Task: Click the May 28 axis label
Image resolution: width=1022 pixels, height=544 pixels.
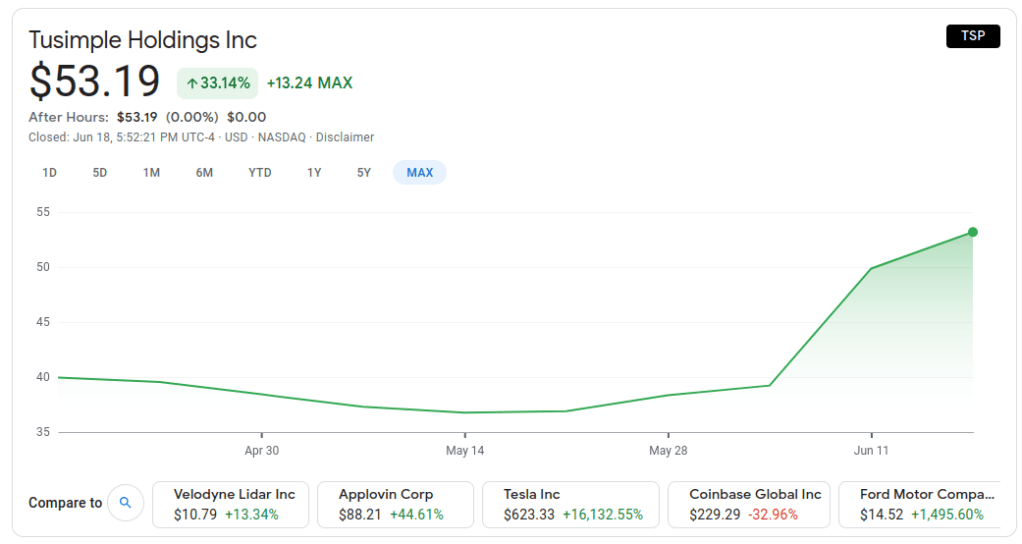Action: 668,450
